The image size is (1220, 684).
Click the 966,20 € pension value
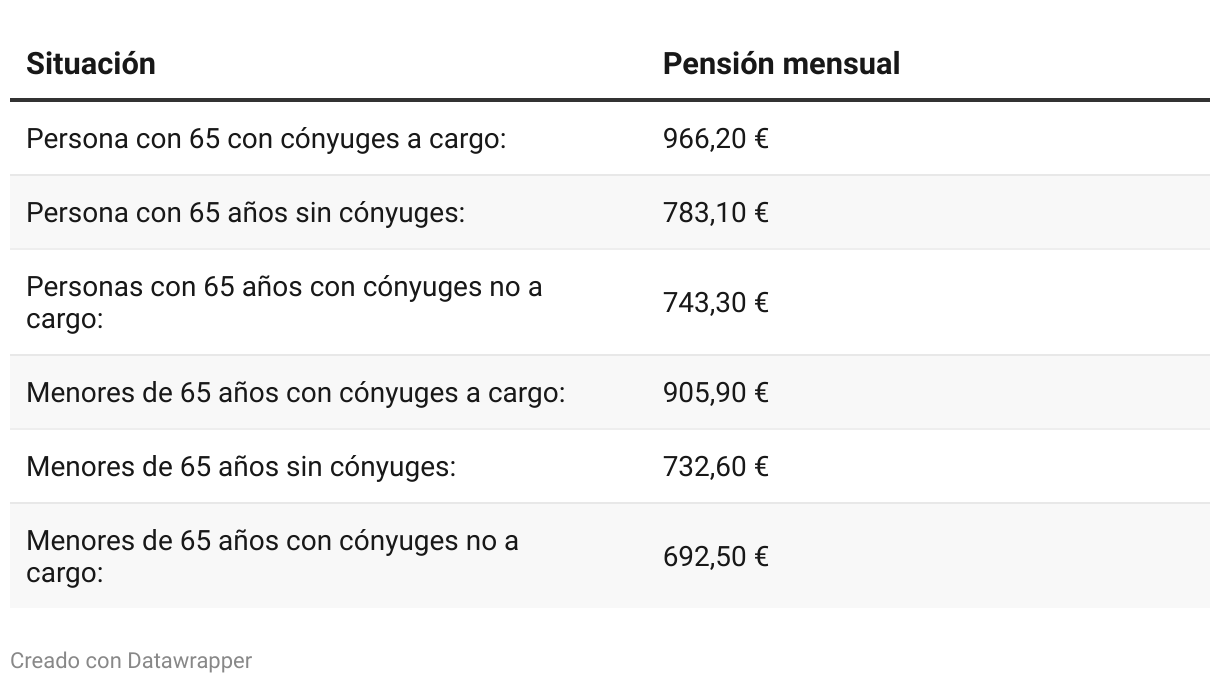tap(715, 139)
